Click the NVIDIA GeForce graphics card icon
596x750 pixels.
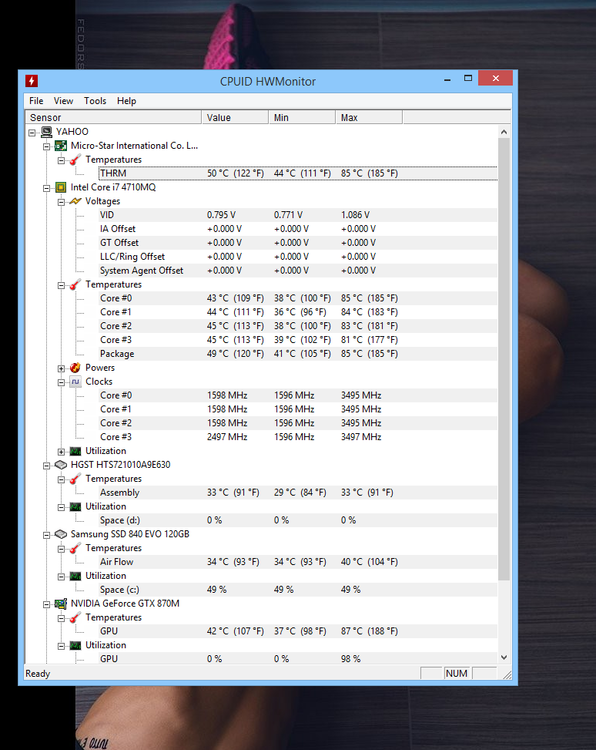(x=61, y=604)
